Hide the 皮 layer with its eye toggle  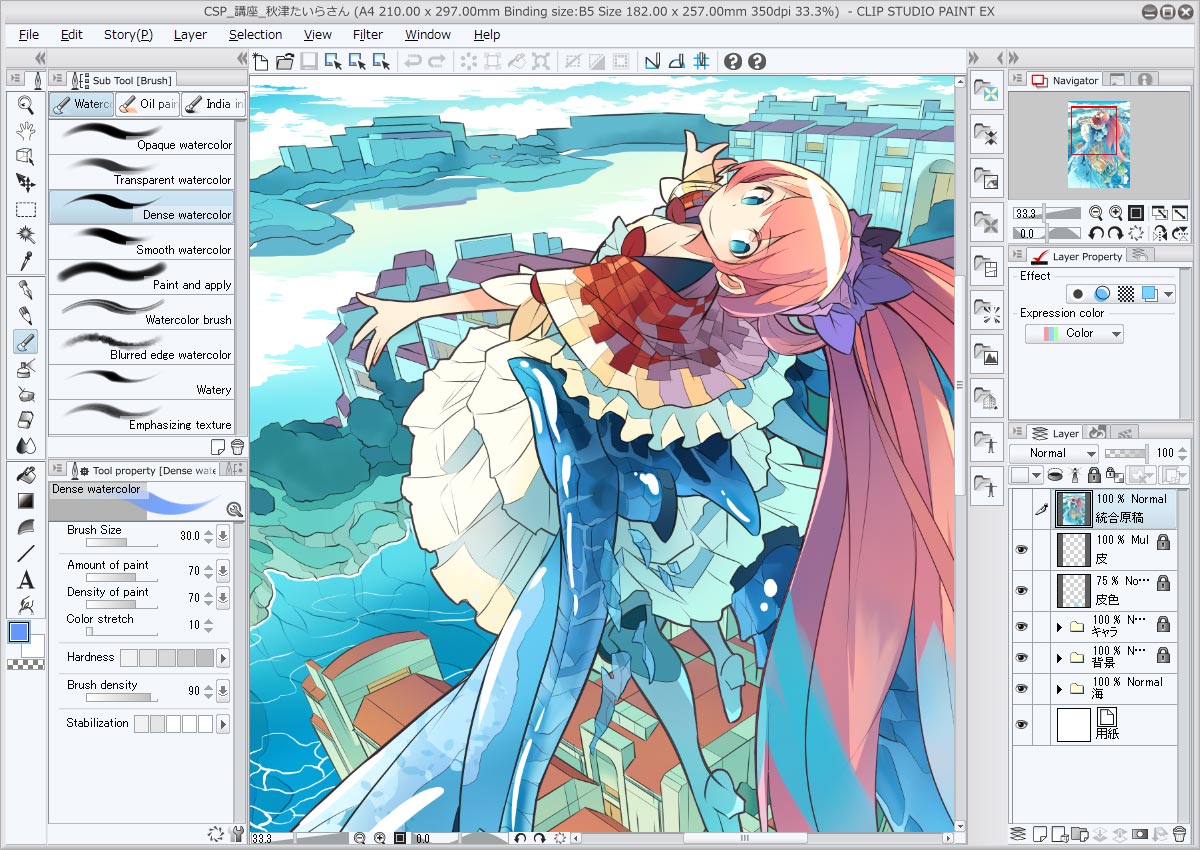[x=1021, y=549]
